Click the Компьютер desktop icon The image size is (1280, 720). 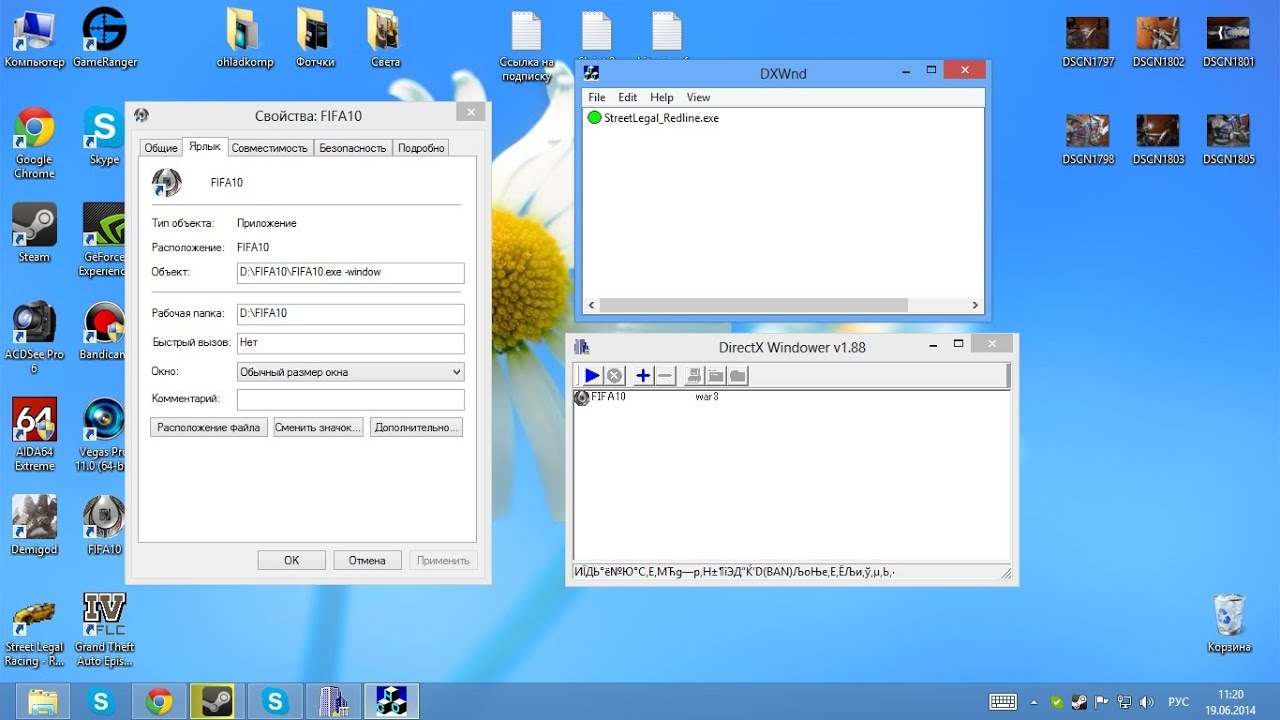[x=34, y=38]
